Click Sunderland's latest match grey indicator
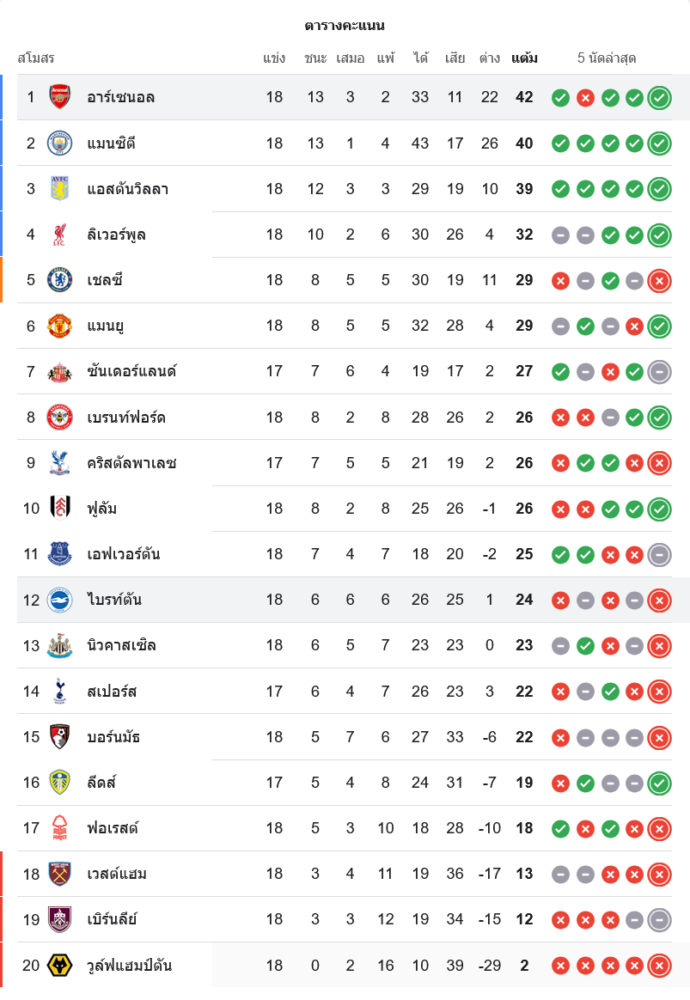 click(x=659, y=372)
